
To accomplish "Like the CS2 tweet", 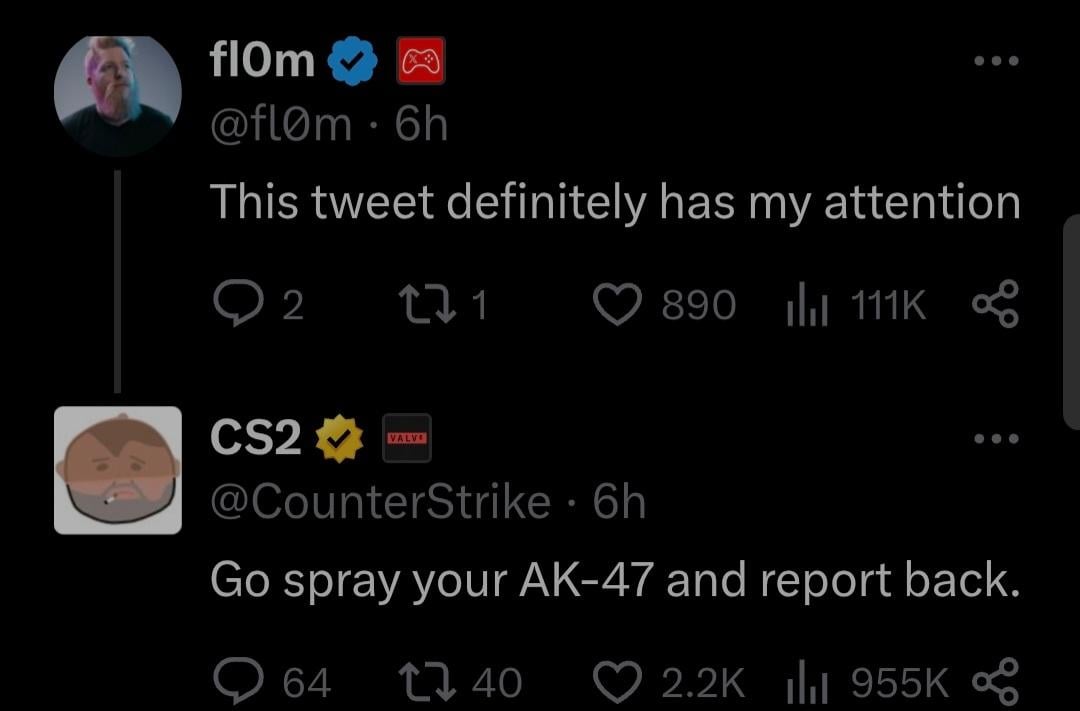I will tap(618, 682).
